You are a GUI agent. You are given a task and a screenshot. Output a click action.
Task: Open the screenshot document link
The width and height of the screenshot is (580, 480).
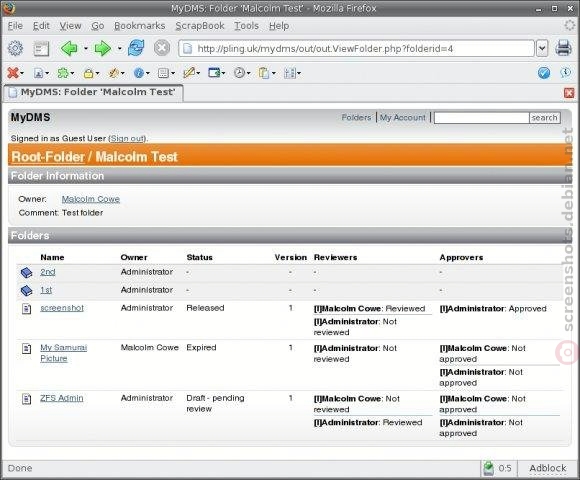(62, 308)
